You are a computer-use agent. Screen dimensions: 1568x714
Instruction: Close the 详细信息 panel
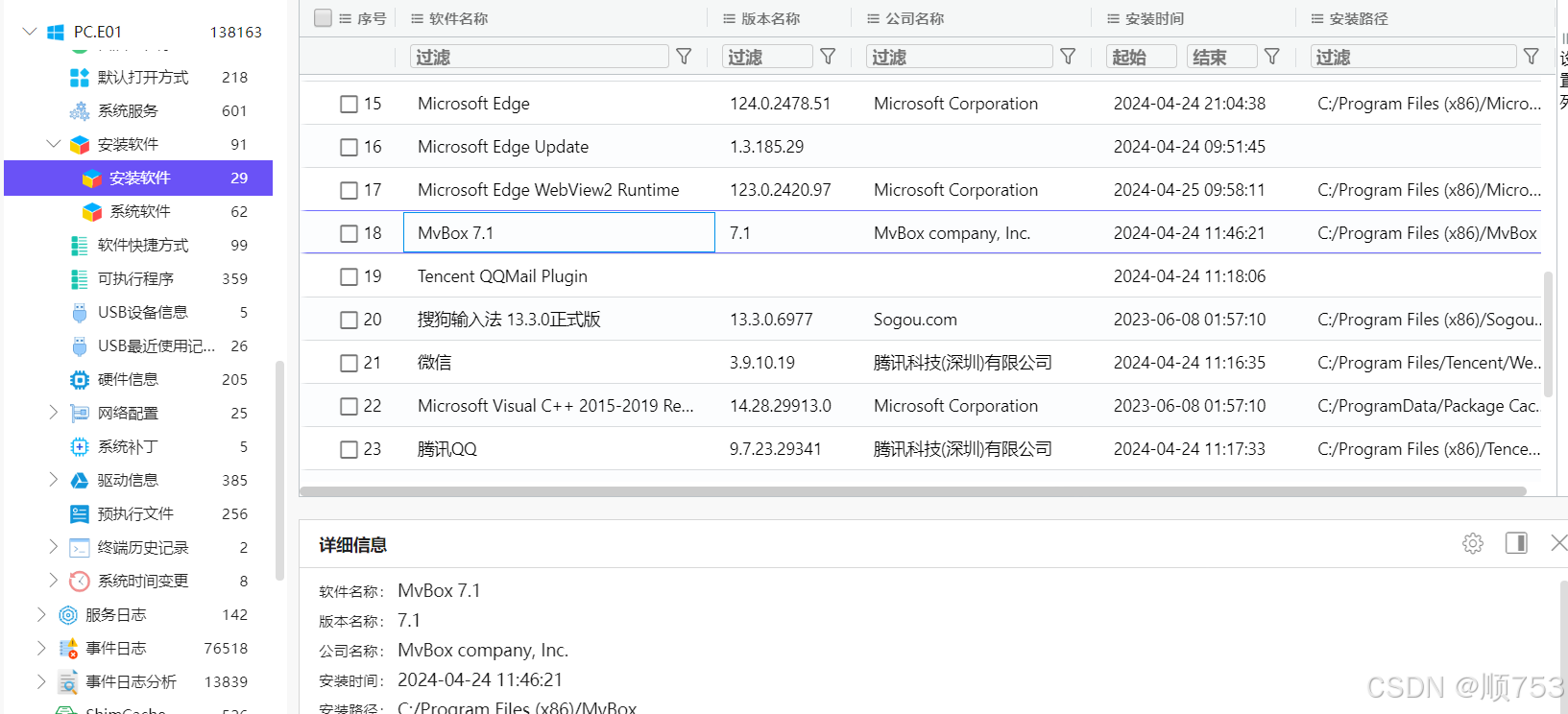(1559, 543)
